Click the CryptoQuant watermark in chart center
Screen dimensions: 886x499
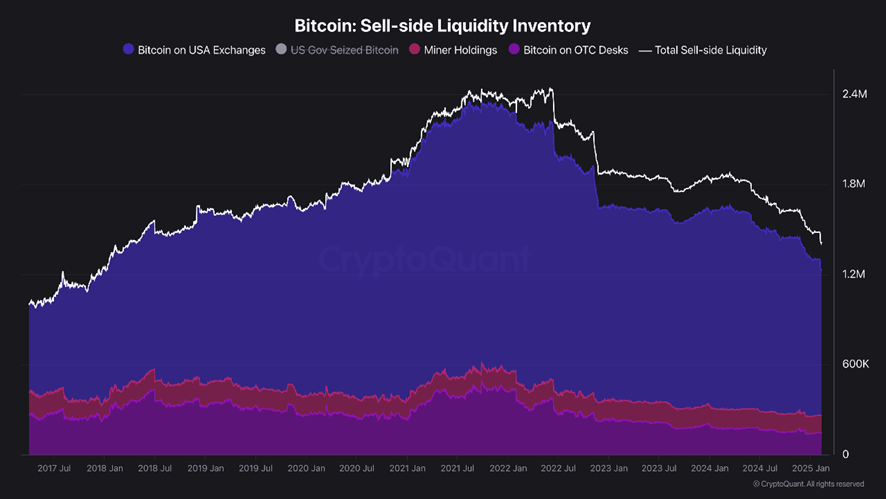(x=425, y=259)
